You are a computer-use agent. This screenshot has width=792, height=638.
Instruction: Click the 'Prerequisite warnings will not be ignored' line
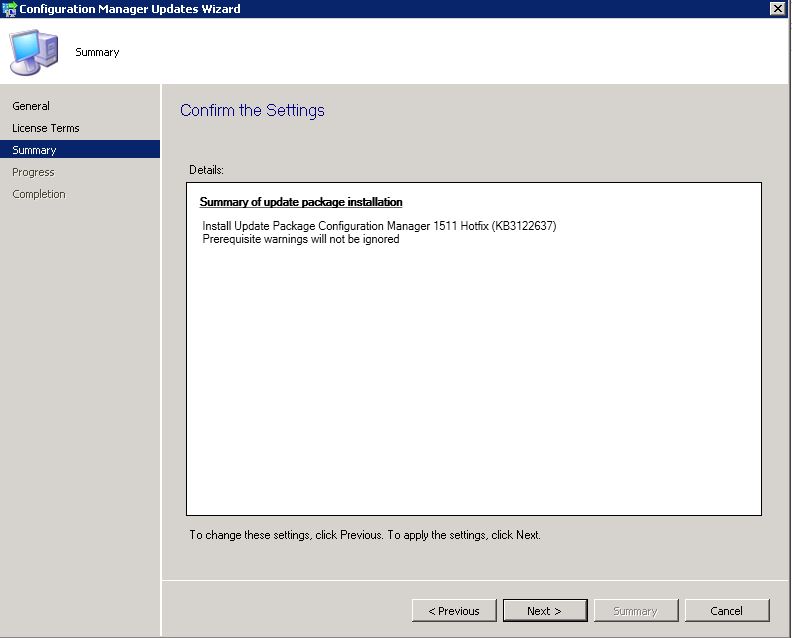pyautogui.click(x=301, y=239)
